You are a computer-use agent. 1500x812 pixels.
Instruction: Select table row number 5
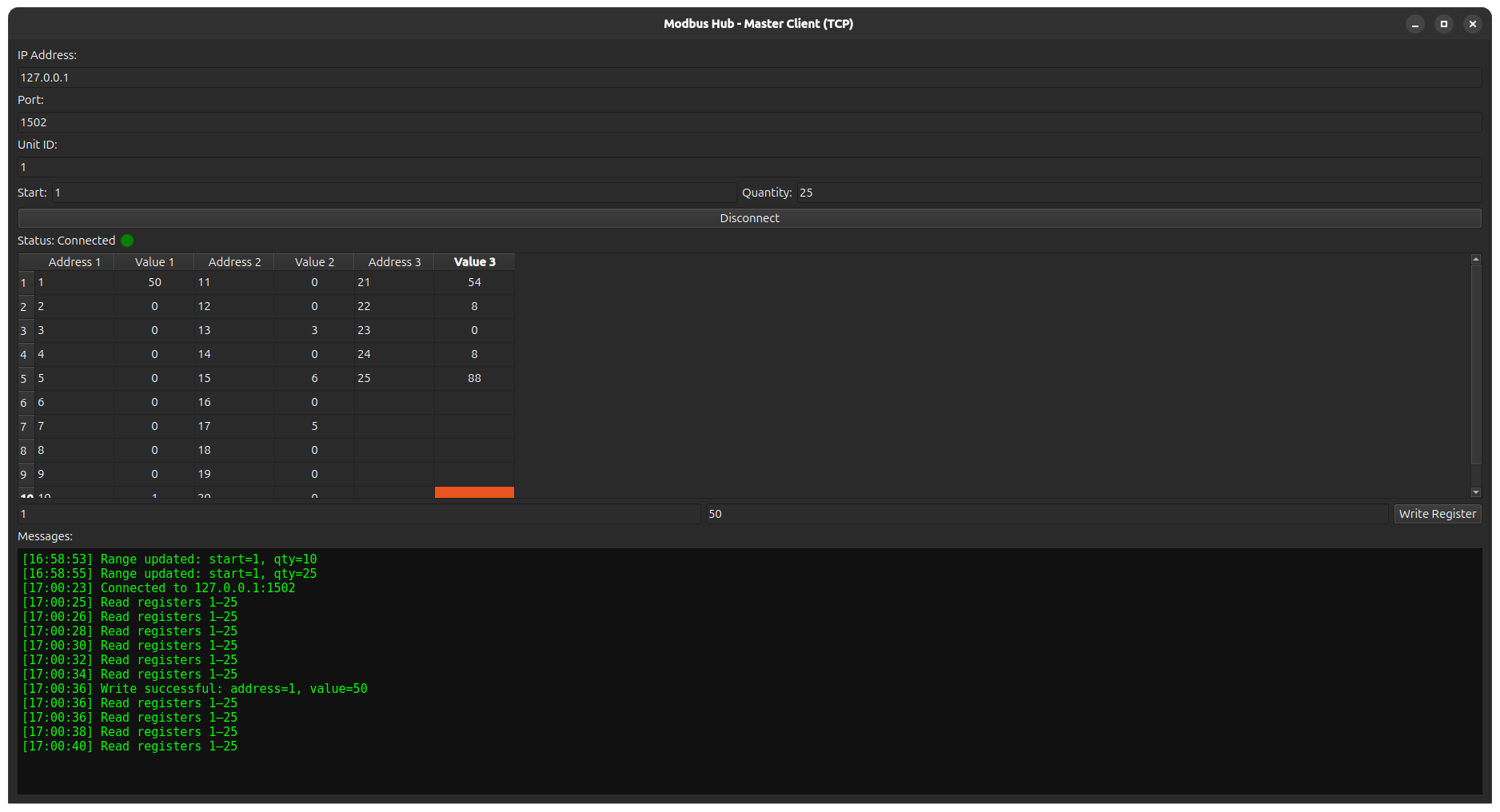24,378
